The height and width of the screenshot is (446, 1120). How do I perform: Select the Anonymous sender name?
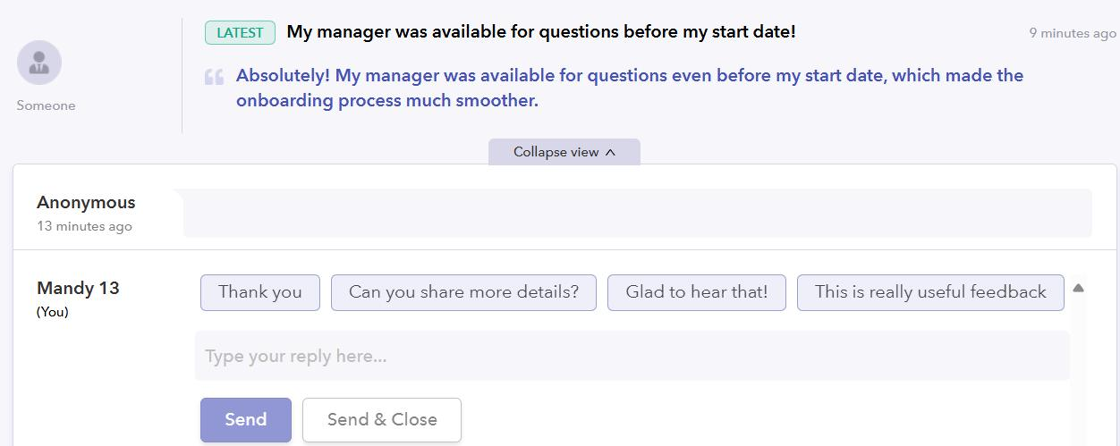point(86,202)
